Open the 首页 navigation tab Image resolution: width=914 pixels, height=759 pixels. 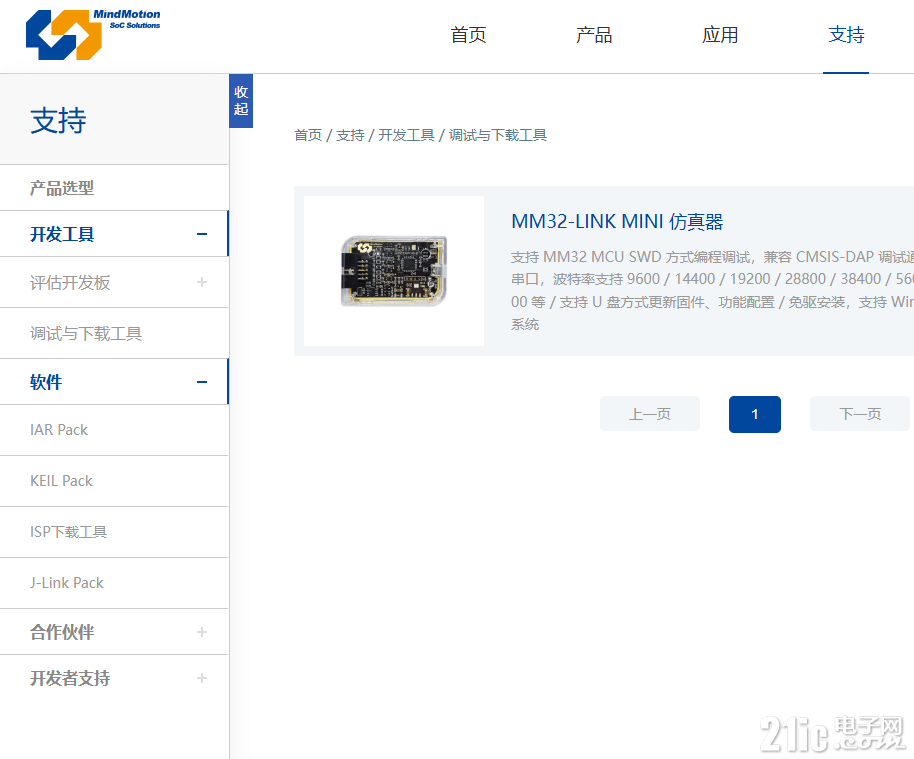point(468,35)
